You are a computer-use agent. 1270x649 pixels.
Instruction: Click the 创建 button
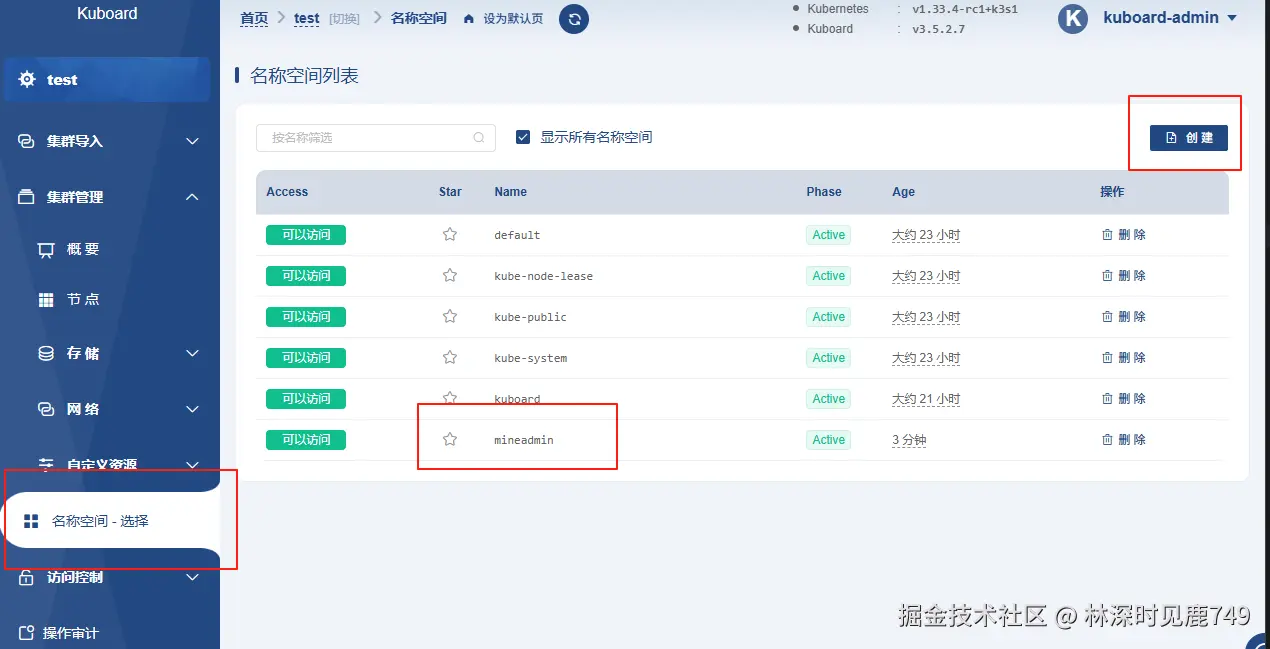[x=1189, y=138]
